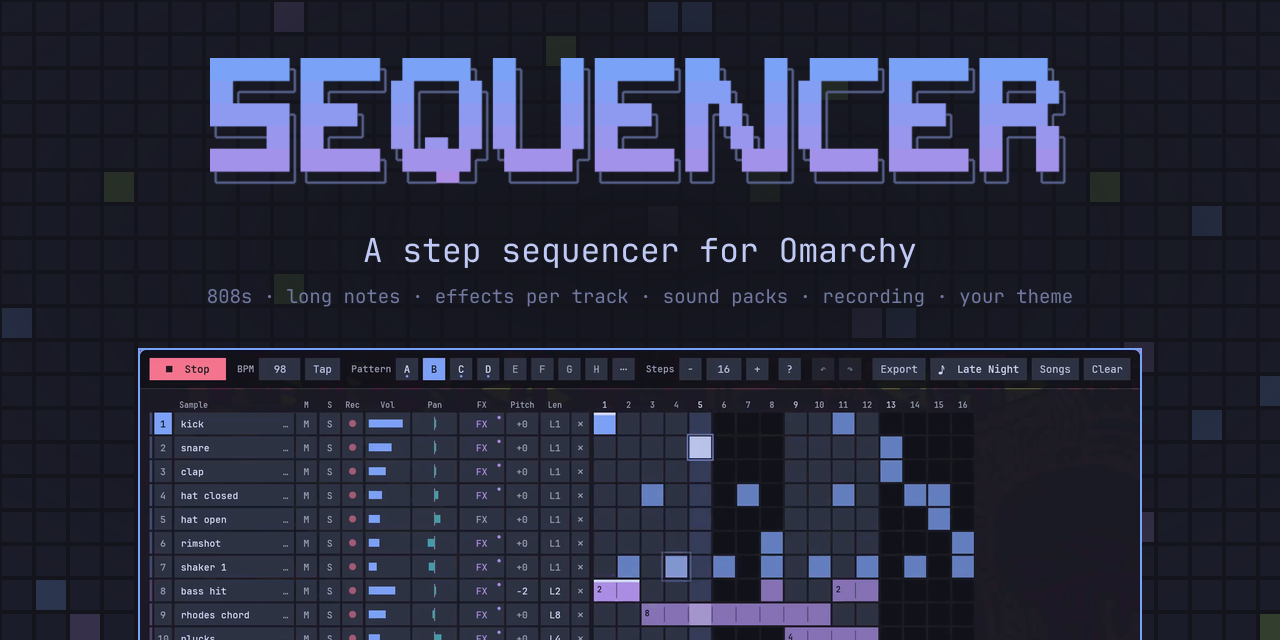The image size is (1280, 640).
Task: Solo the hat open track
Action: click(x=329, y=520)
